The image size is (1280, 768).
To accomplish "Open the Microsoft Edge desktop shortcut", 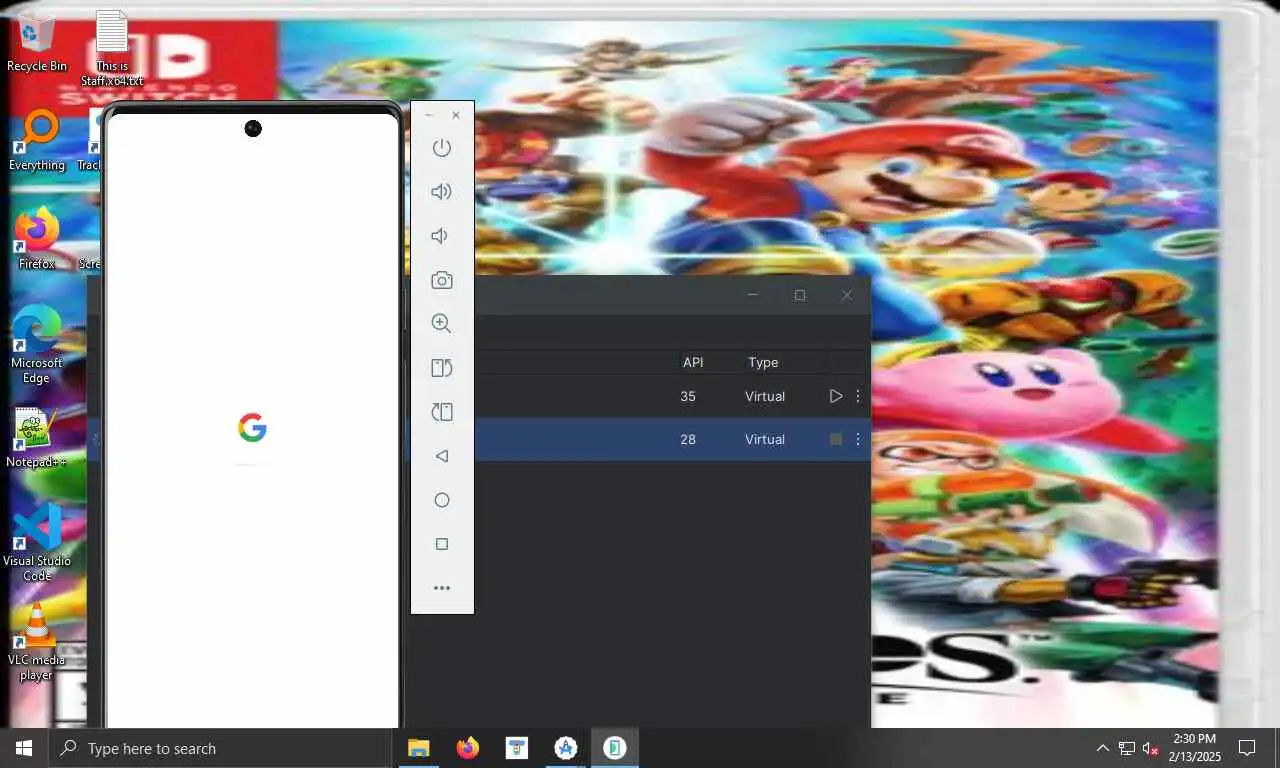I will pyautogui.click(x=37, y=345).
